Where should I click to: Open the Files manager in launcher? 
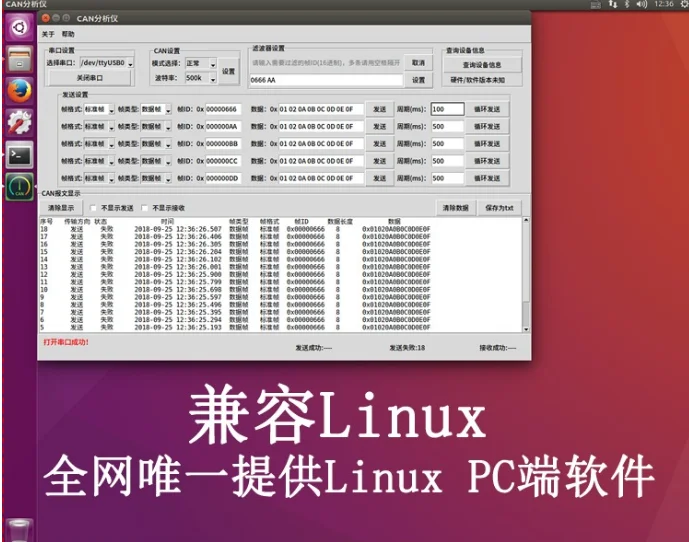tap(19, 59)
